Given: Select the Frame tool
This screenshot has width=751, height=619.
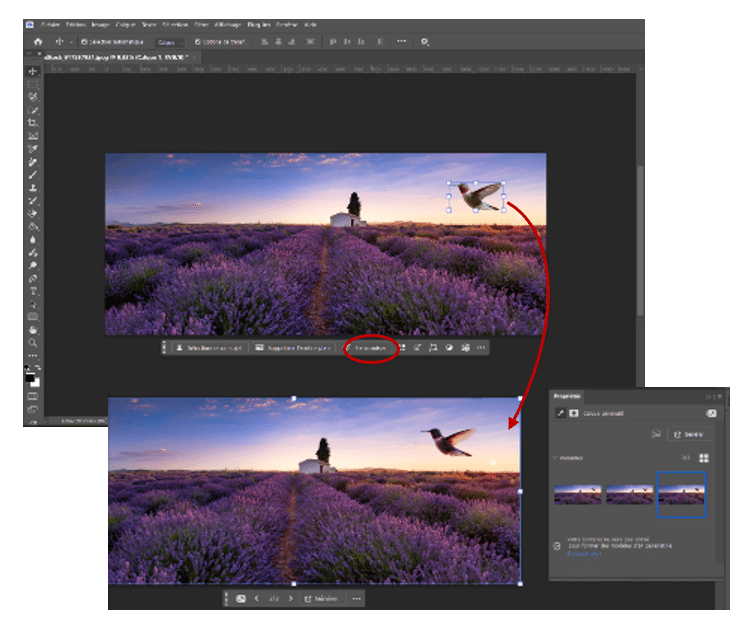Looking at the screenshot, I should point(33,136).
